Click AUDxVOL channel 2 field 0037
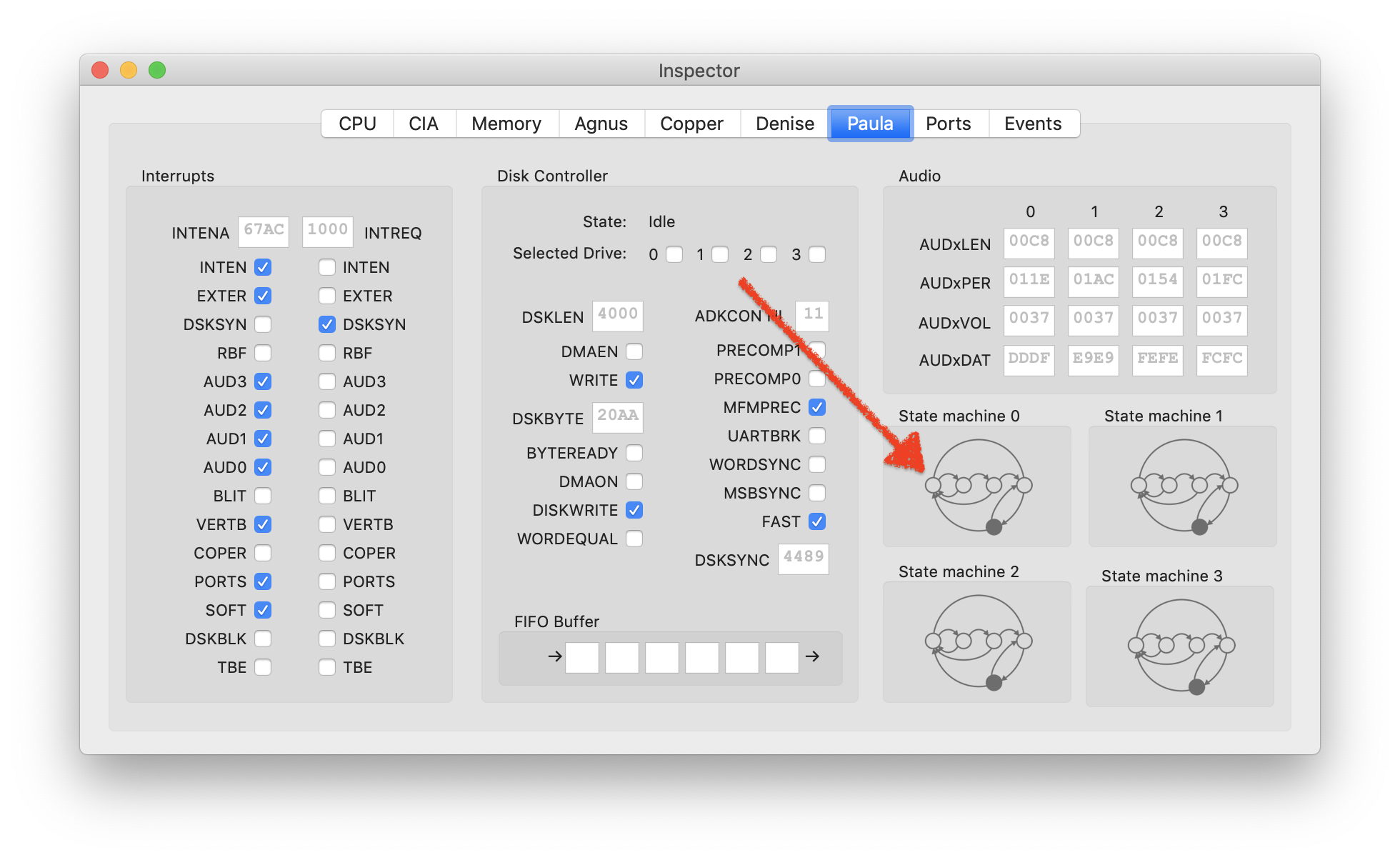Viewport: 1400px width, 860px height. pos(1158,320)
